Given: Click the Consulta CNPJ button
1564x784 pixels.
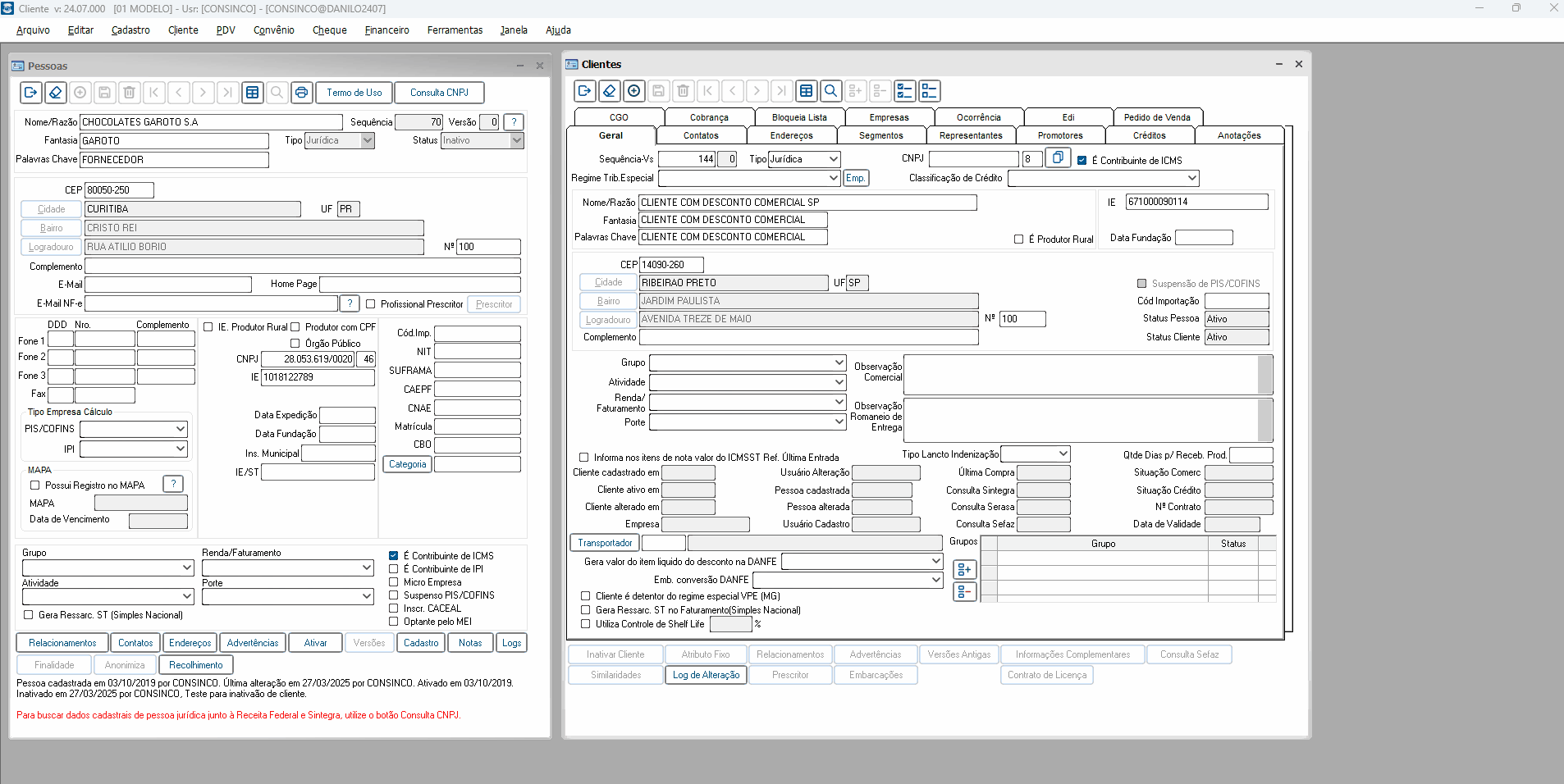Looking at the screenshot, I should [x=439, y=93].
